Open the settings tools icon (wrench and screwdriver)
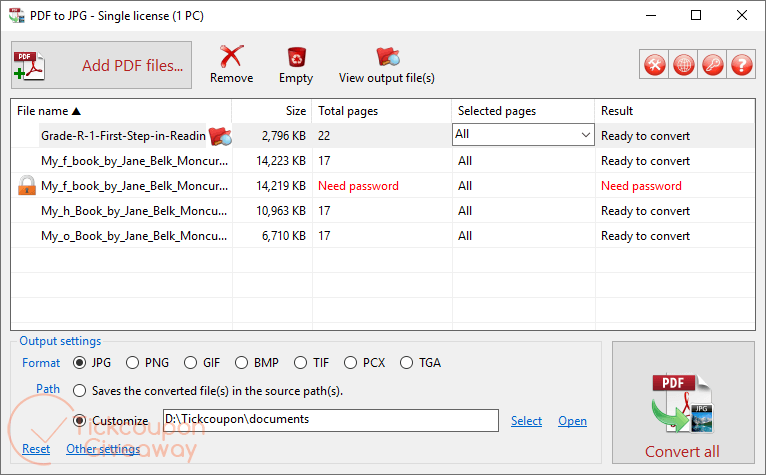 point(655,65)
